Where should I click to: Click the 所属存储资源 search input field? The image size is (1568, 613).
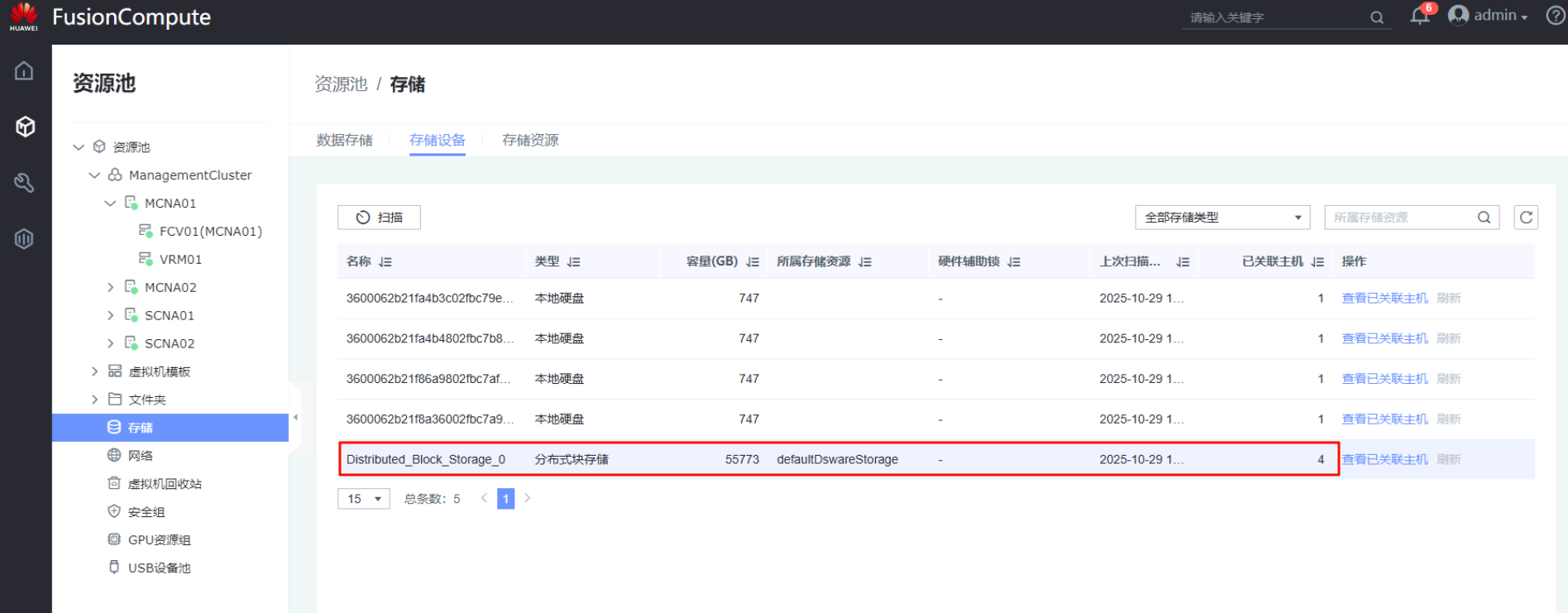pos(1402,218)
